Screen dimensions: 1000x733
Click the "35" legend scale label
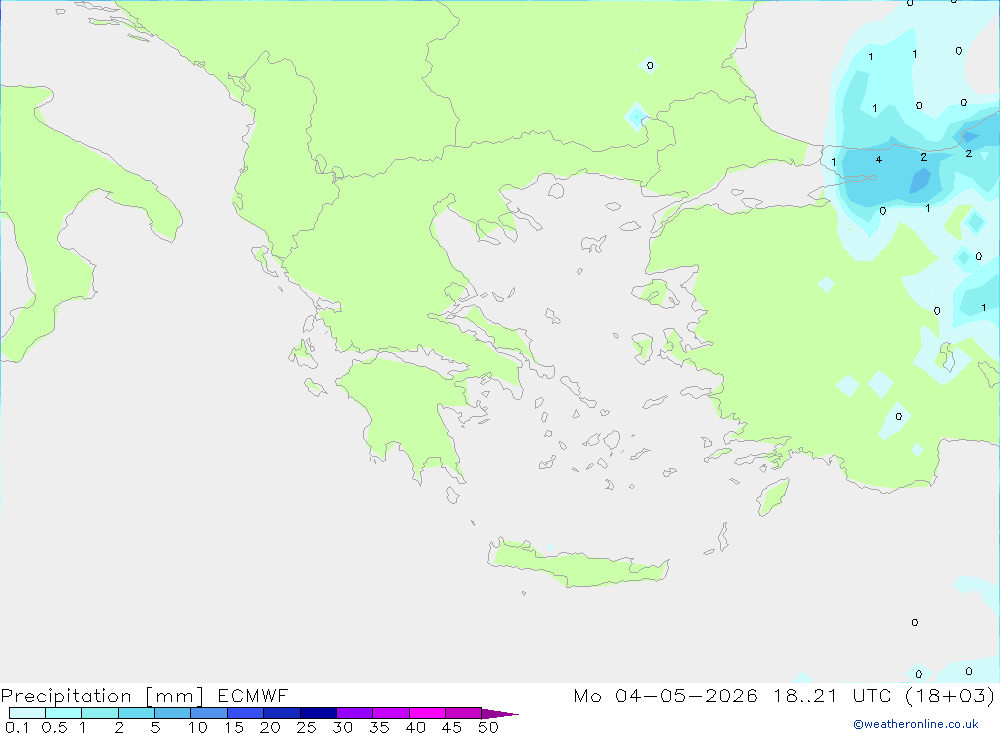click(379, 727)
